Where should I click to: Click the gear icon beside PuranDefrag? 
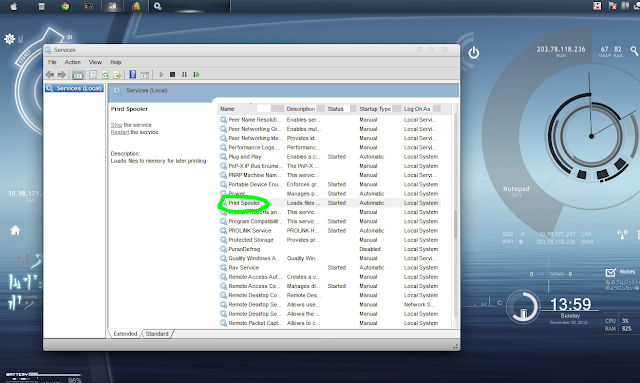[x=223, y=249]
